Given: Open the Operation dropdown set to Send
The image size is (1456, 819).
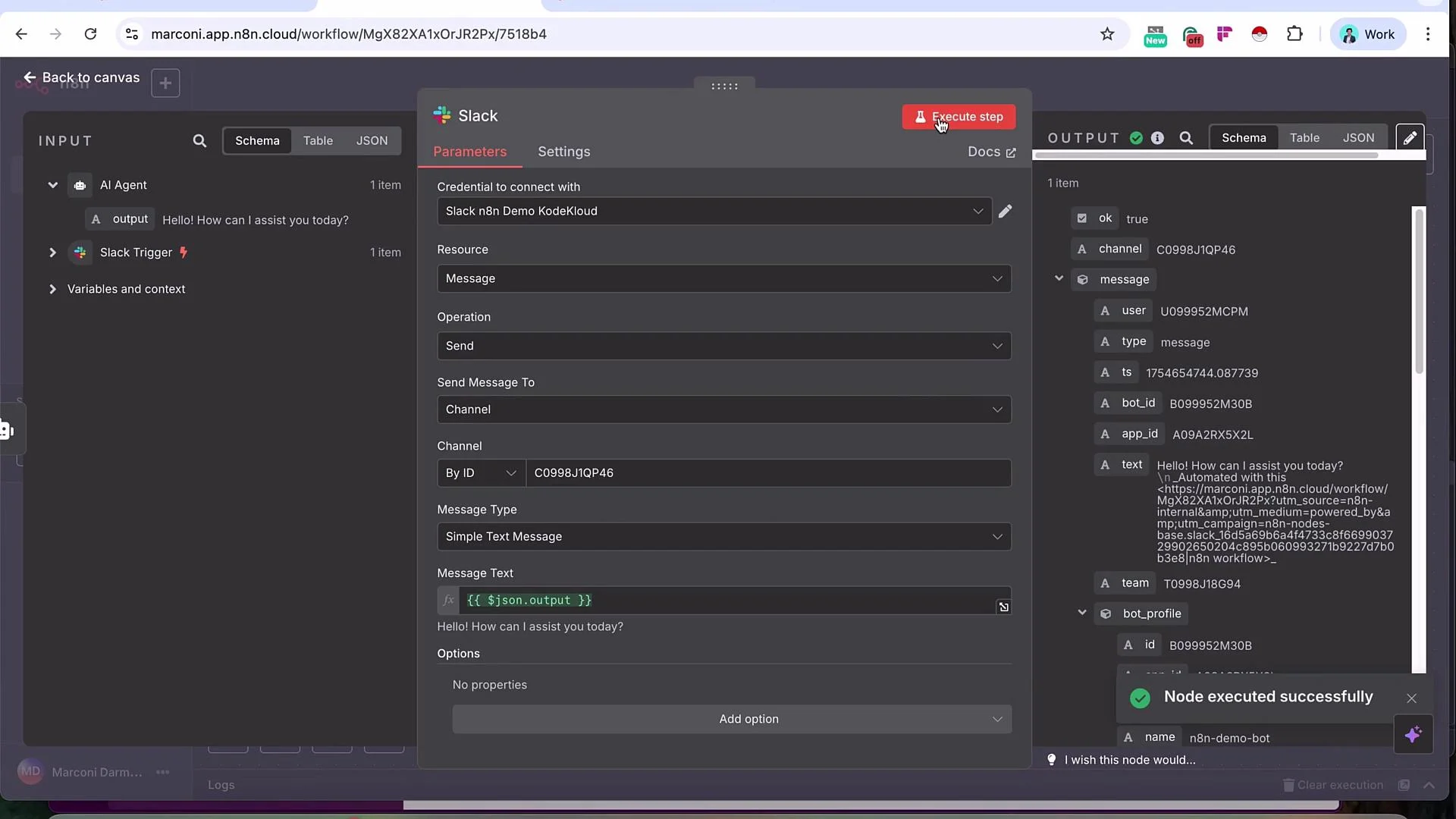Looking at the screenshot, I should coord(724,346).
